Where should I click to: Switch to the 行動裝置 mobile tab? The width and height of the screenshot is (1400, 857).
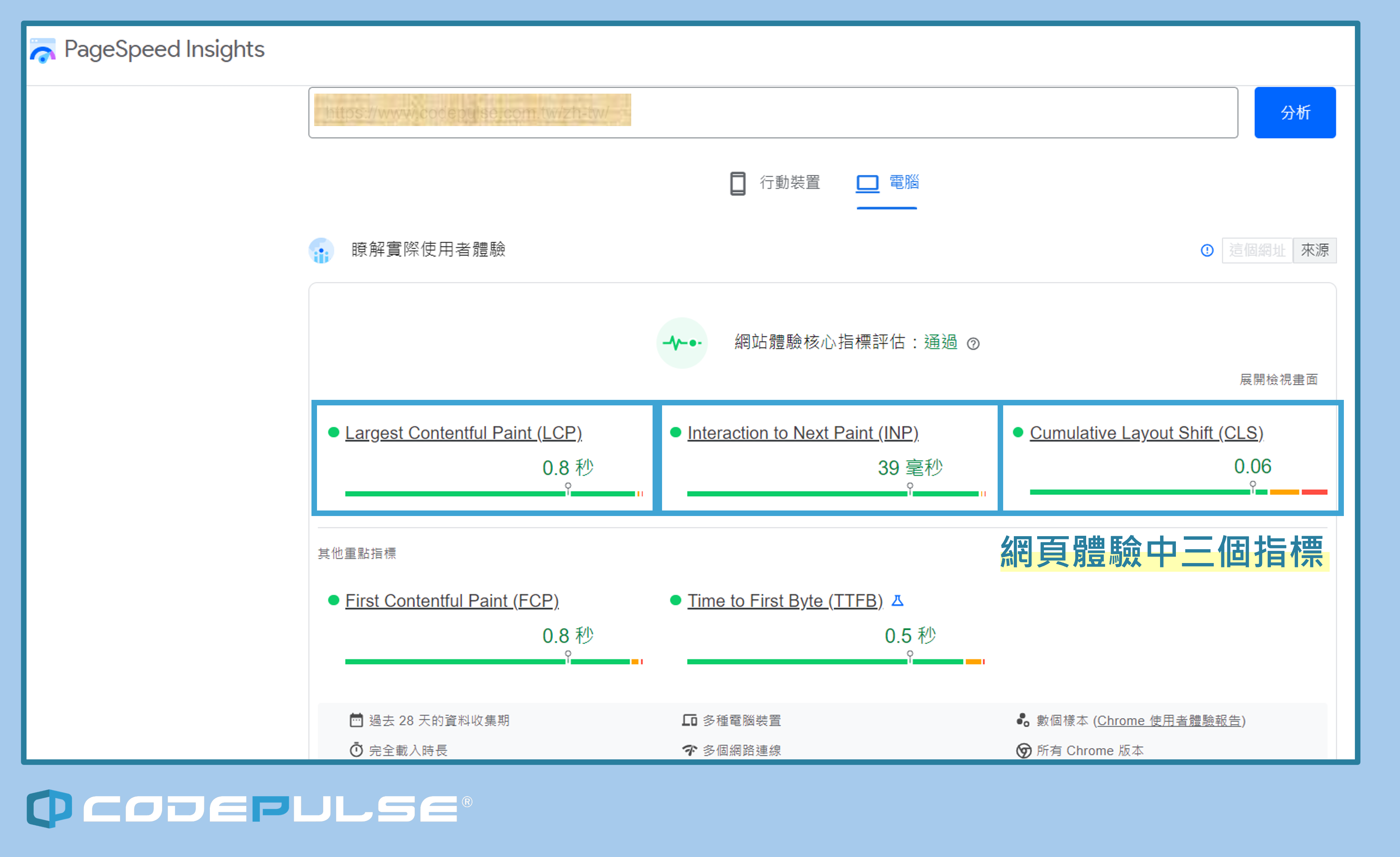pyautogui.click(x=775, y=183)
